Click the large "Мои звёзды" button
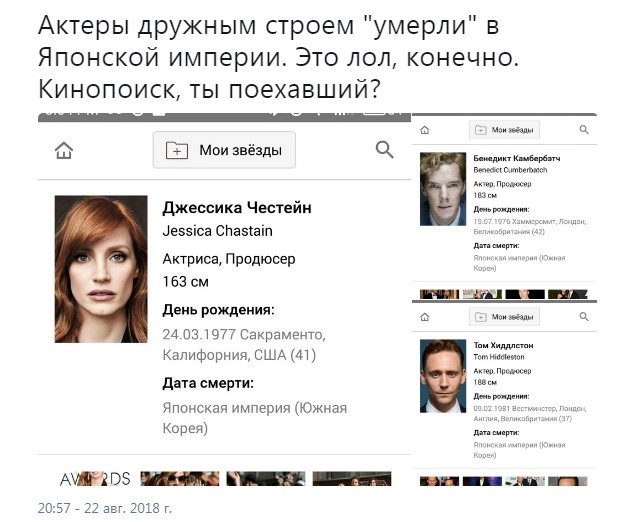Viewport: 638px width, 522px height. (224, 150)
